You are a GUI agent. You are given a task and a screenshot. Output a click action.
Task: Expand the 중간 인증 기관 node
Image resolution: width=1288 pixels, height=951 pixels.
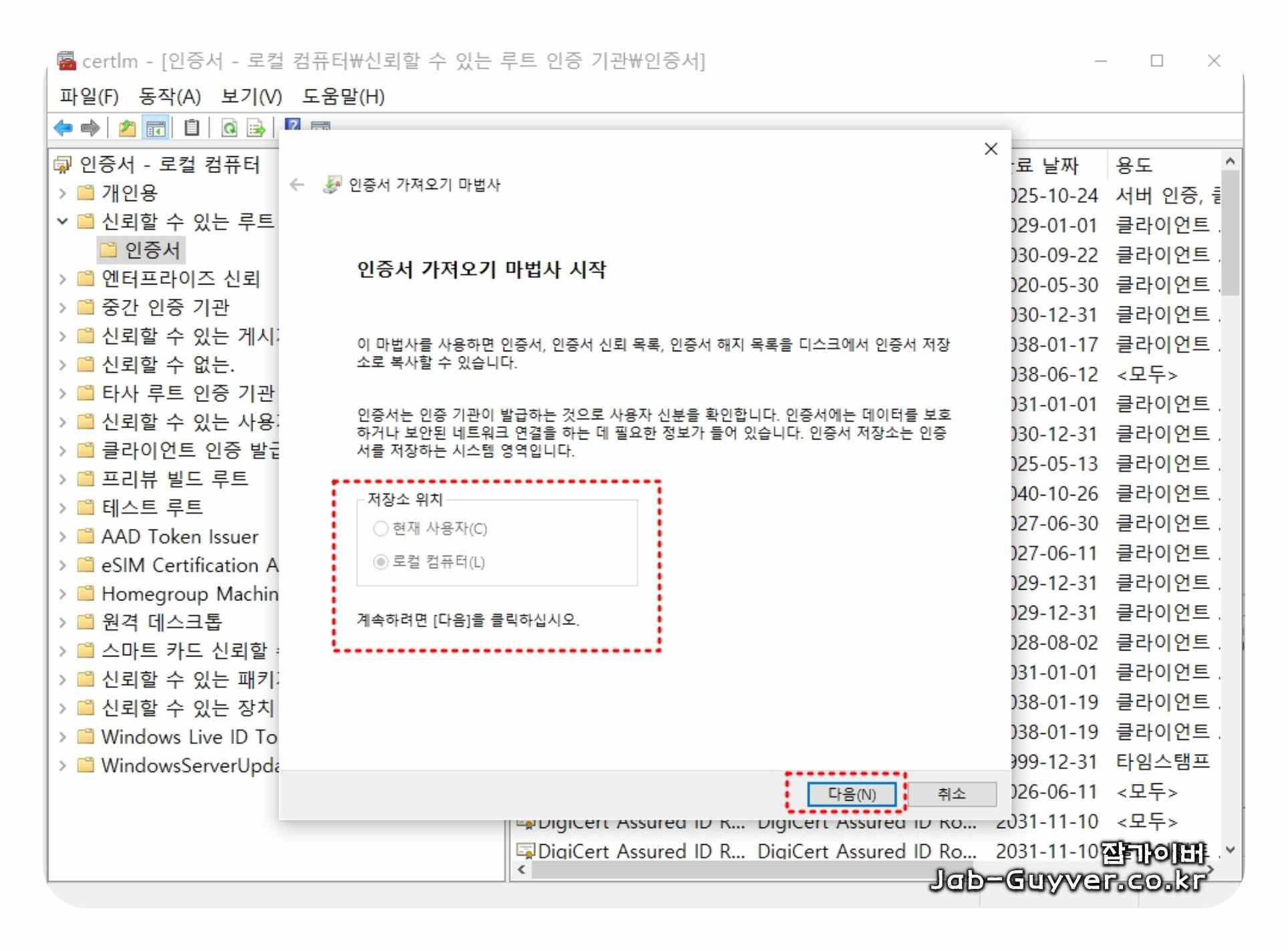[x=63, y=308]
